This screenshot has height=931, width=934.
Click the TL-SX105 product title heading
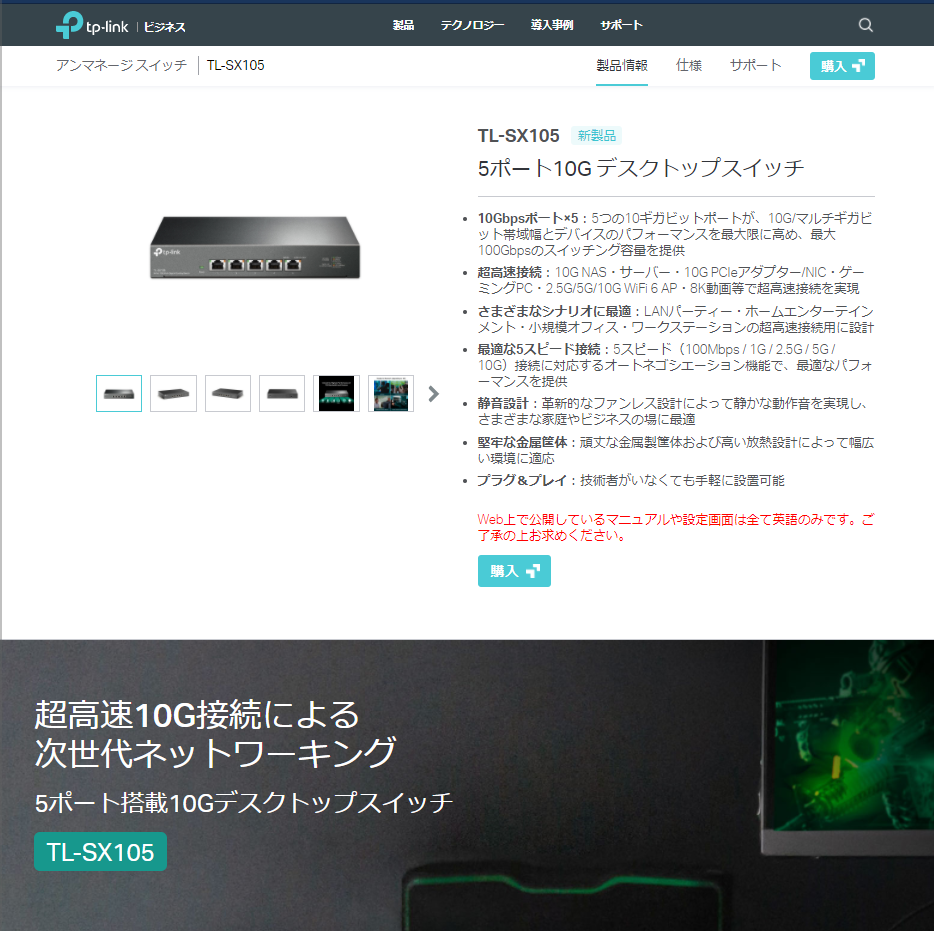(518, 136)
